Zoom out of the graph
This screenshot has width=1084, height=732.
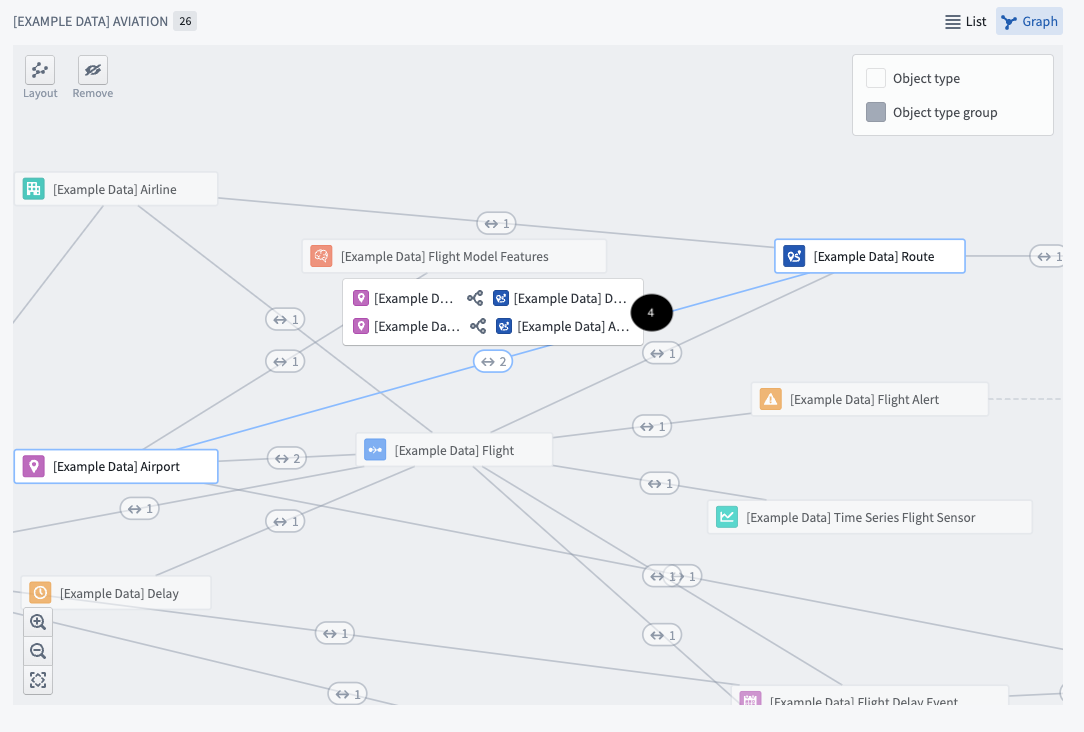point(38,651)
